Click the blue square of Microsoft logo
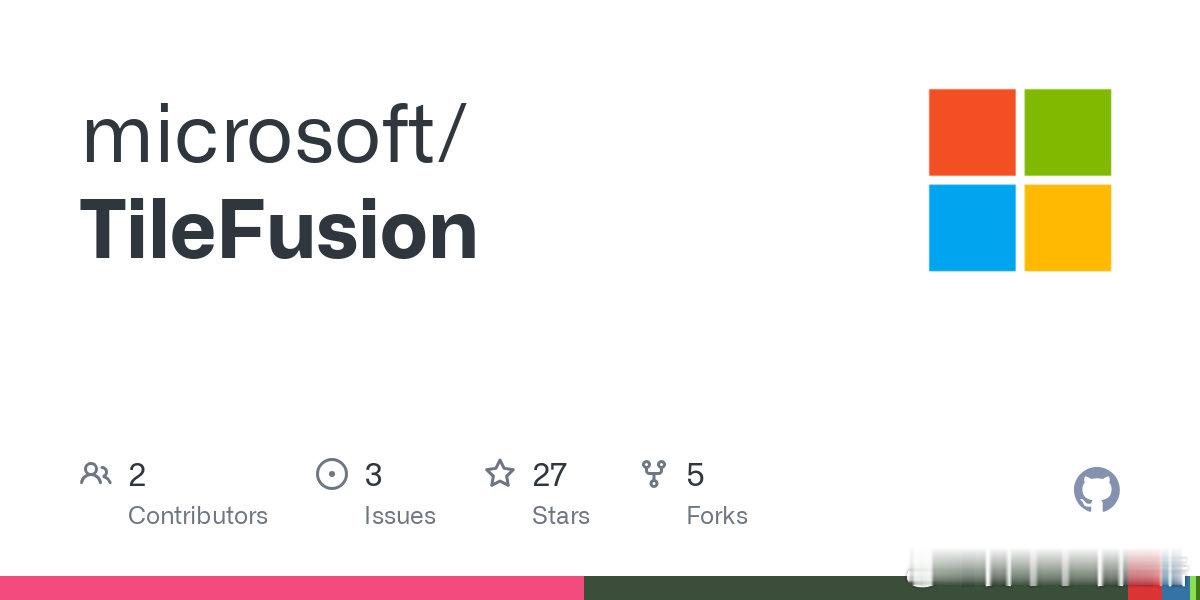Viewport: 1200px width, 600px height. tap(972, 228)
